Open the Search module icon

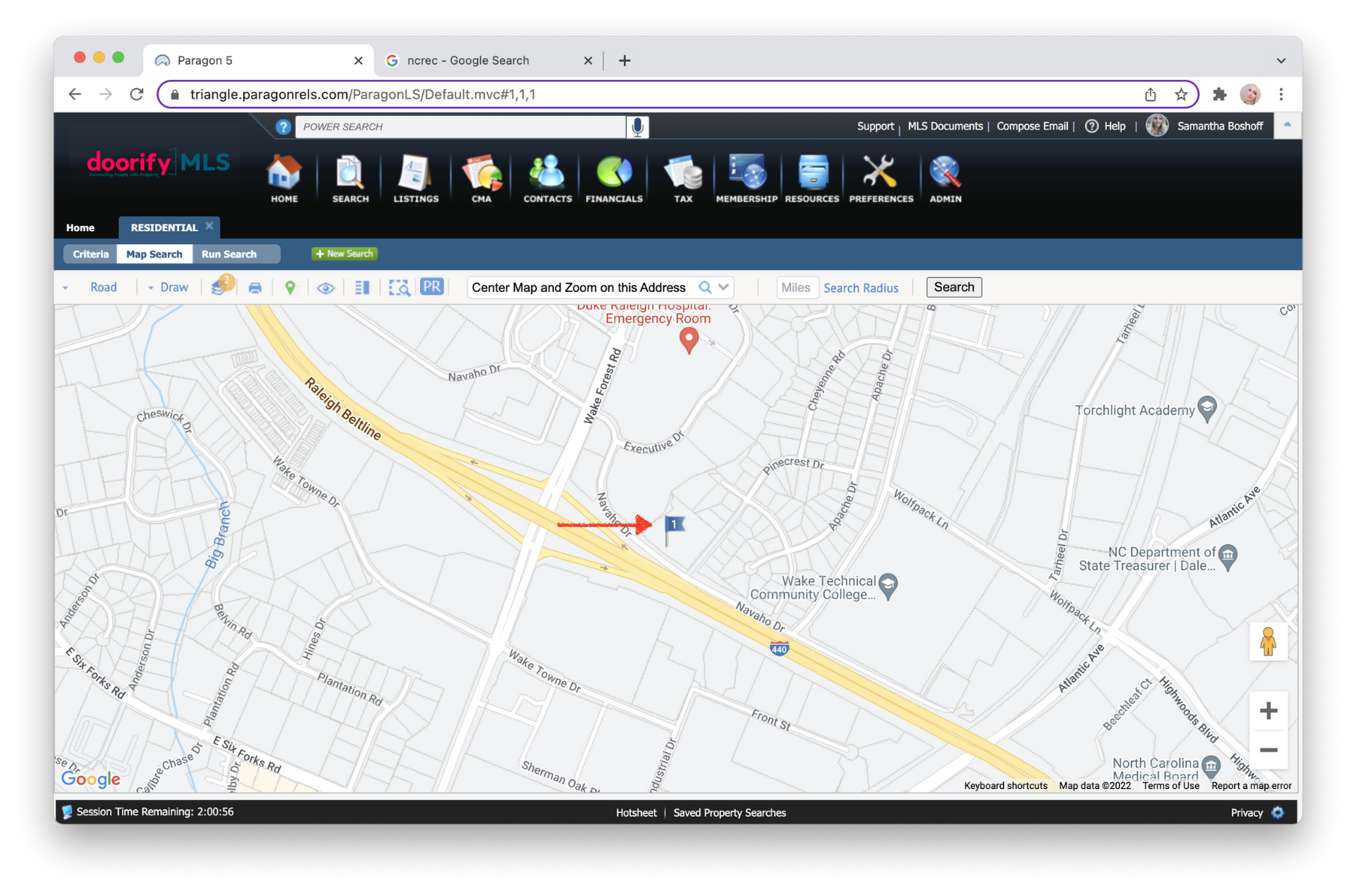tap(350, 178)
